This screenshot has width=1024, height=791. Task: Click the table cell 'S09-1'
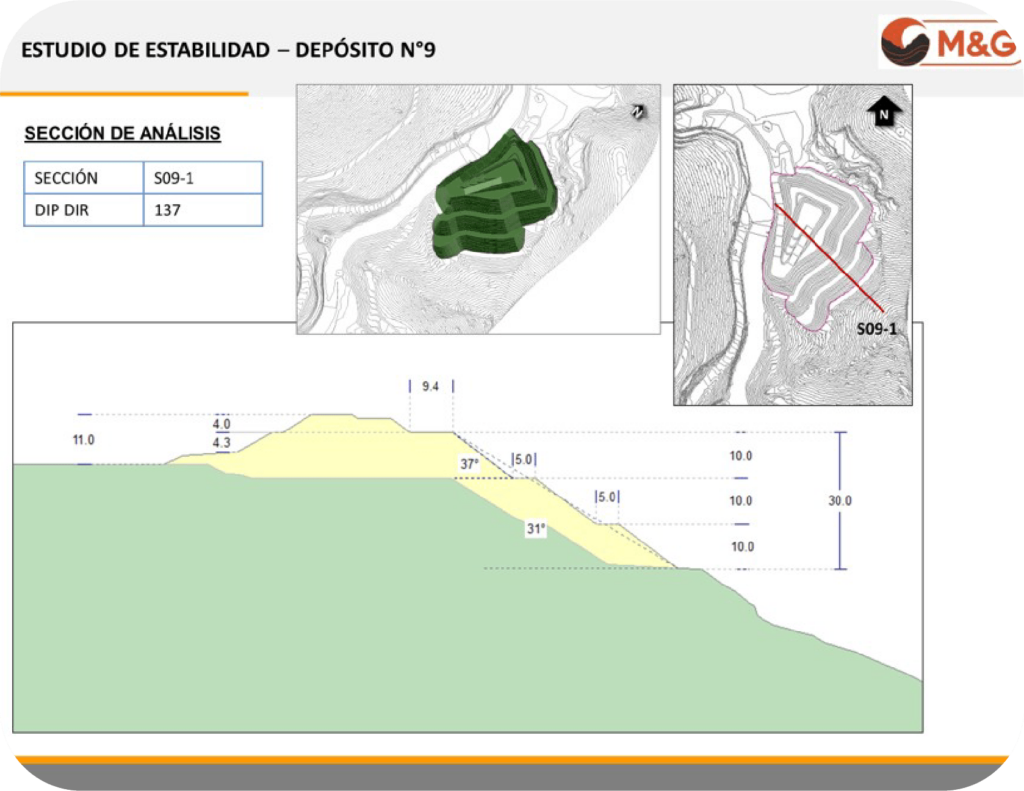pyautogui.click(x=203, y=178)
